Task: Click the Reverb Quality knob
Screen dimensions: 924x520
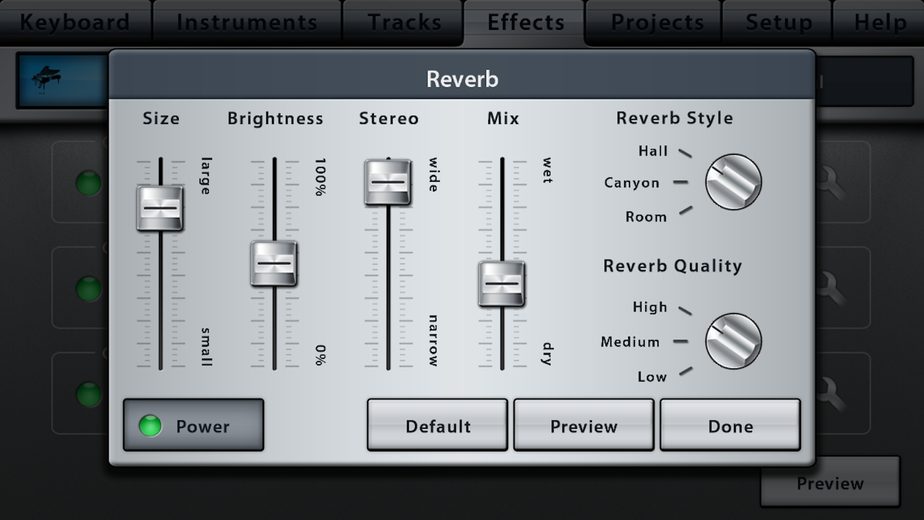Action: coord(734,341)
